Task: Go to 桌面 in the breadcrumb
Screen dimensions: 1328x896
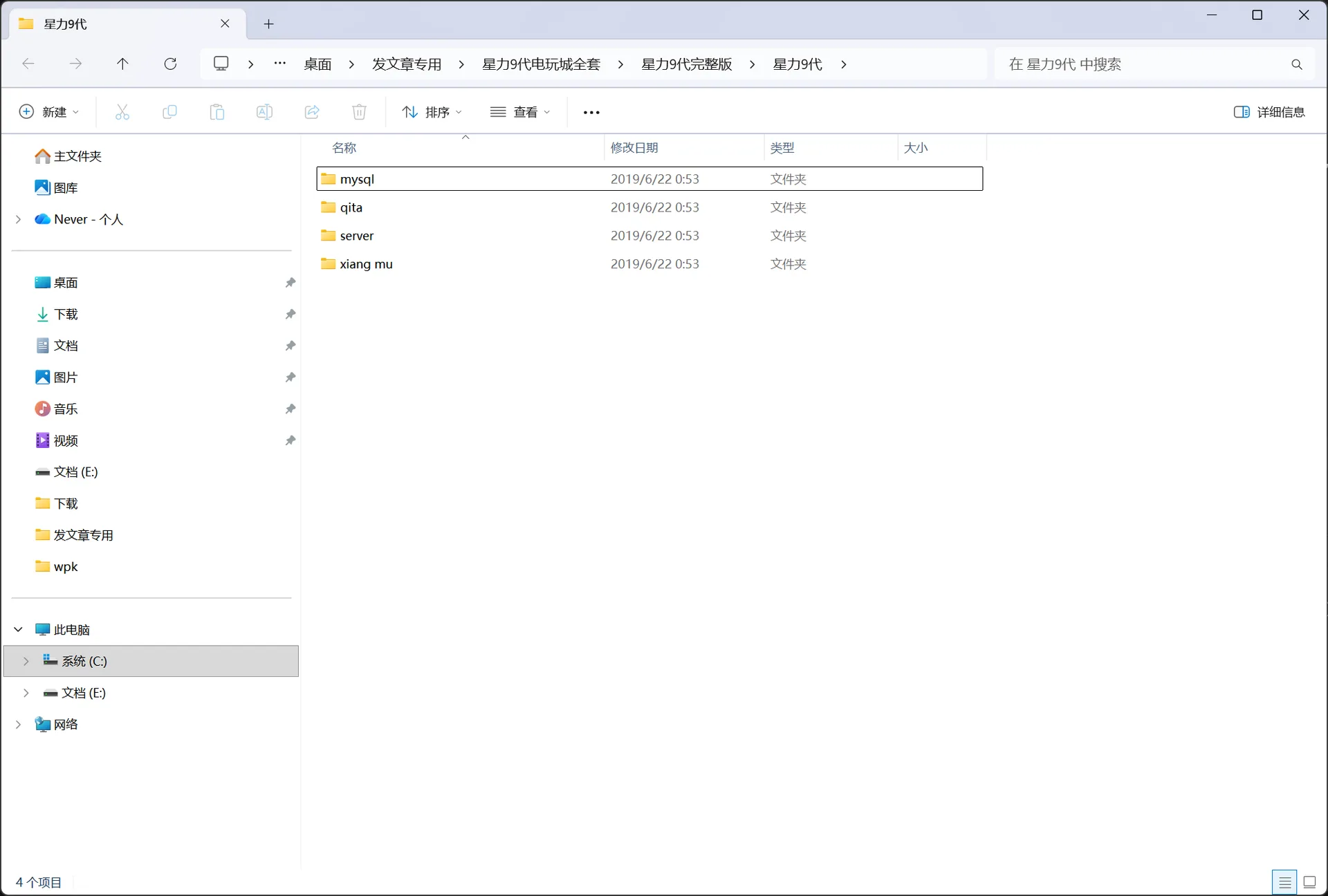Action: click(317, 64)
